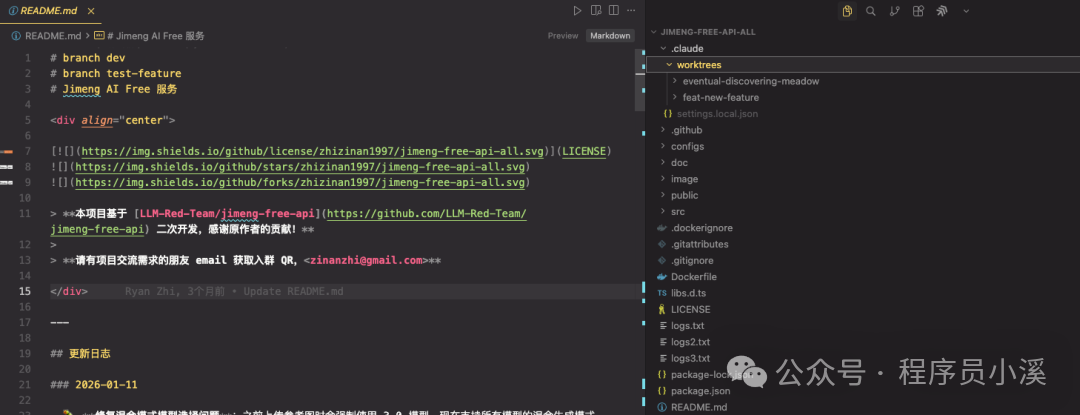Click the TS icon beside libs.d.ts

(663, 293)
